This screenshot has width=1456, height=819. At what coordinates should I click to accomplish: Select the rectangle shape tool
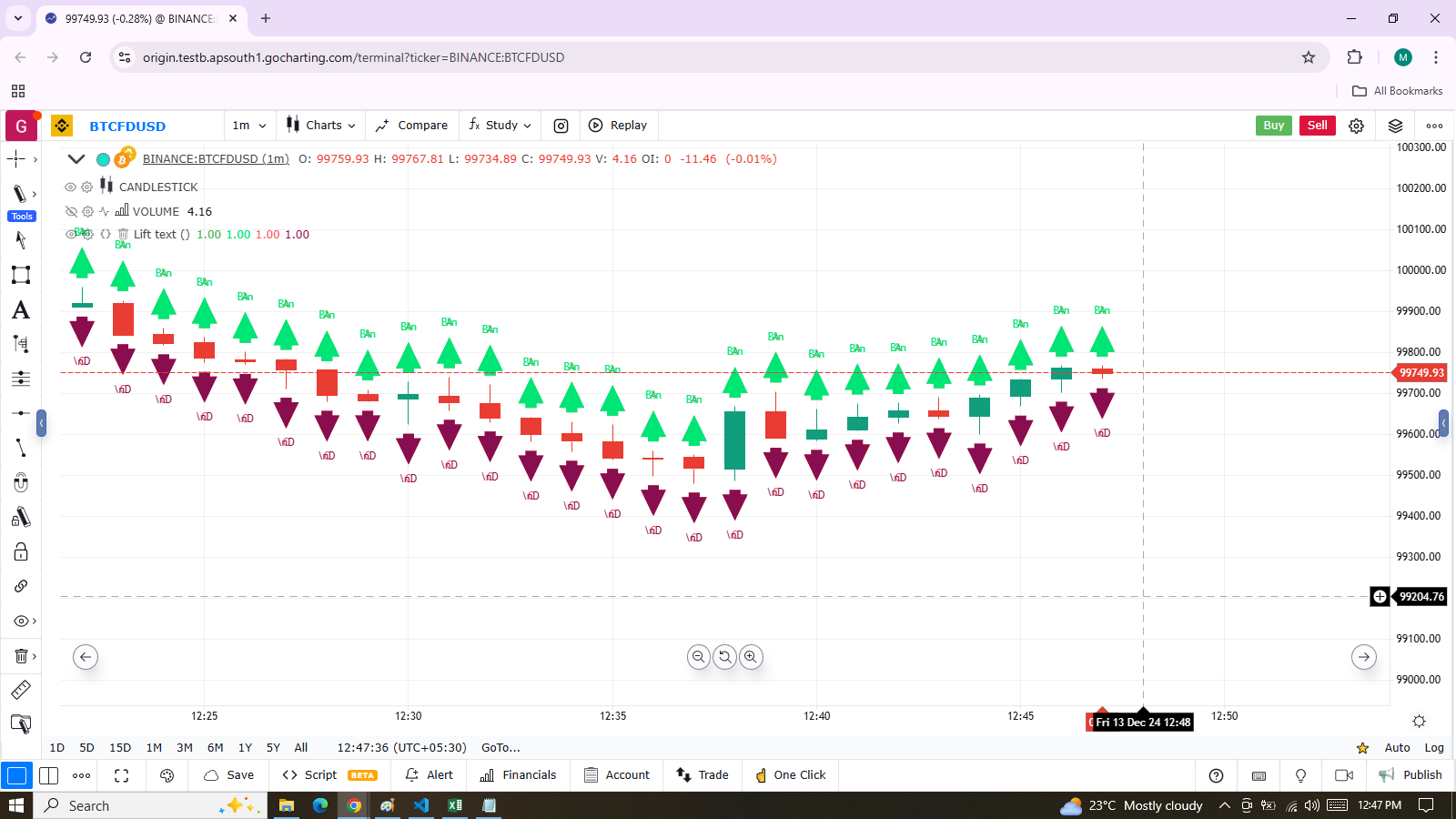coord(20,275)
